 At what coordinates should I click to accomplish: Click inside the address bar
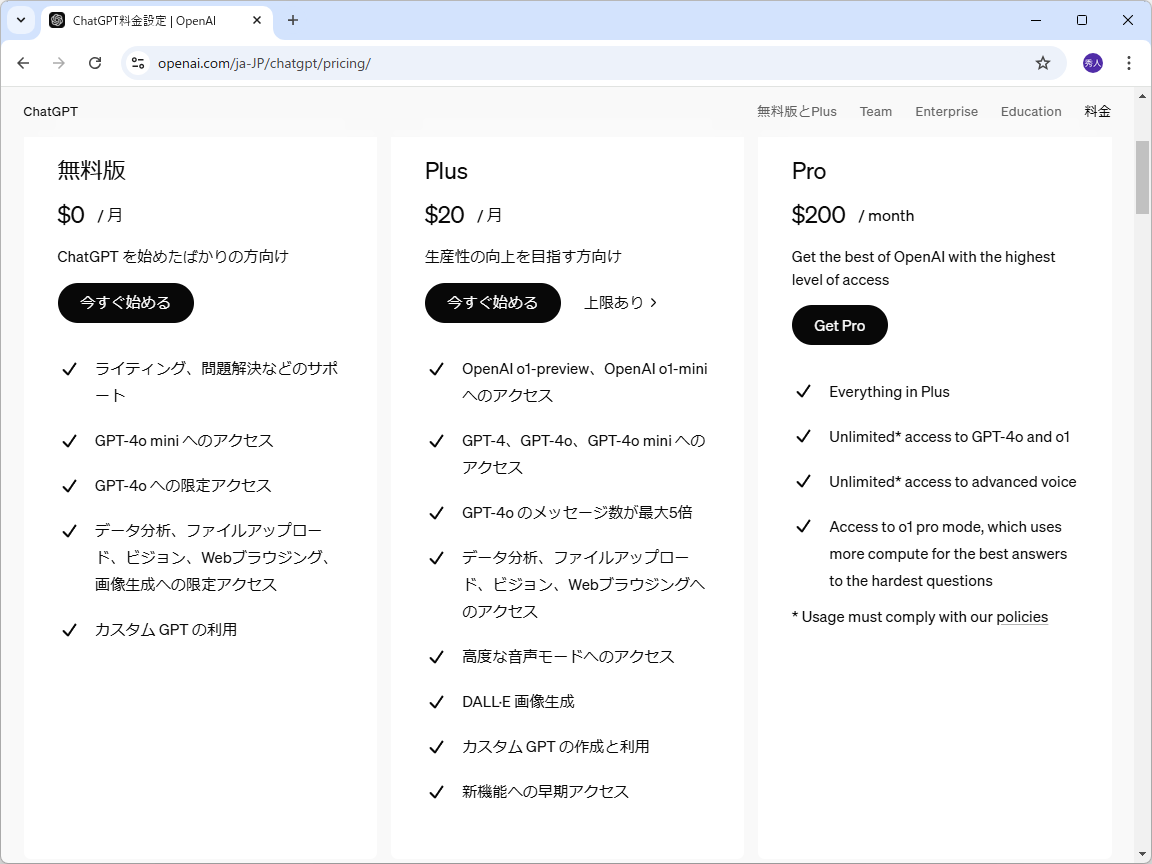[400, 62]
